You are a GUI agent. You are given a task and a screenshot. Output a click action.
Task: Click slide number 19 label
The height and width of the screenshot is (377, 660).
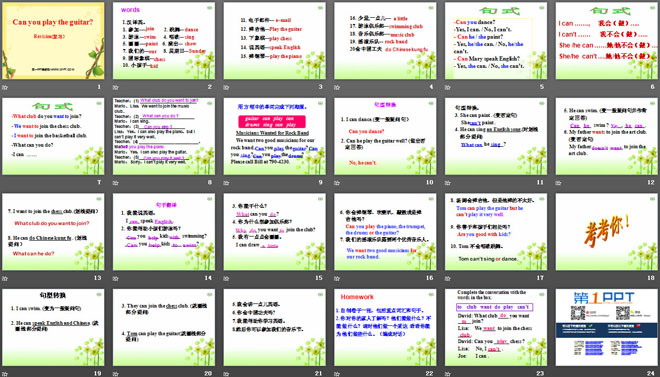pyautogui.click(x=97, y=373)
